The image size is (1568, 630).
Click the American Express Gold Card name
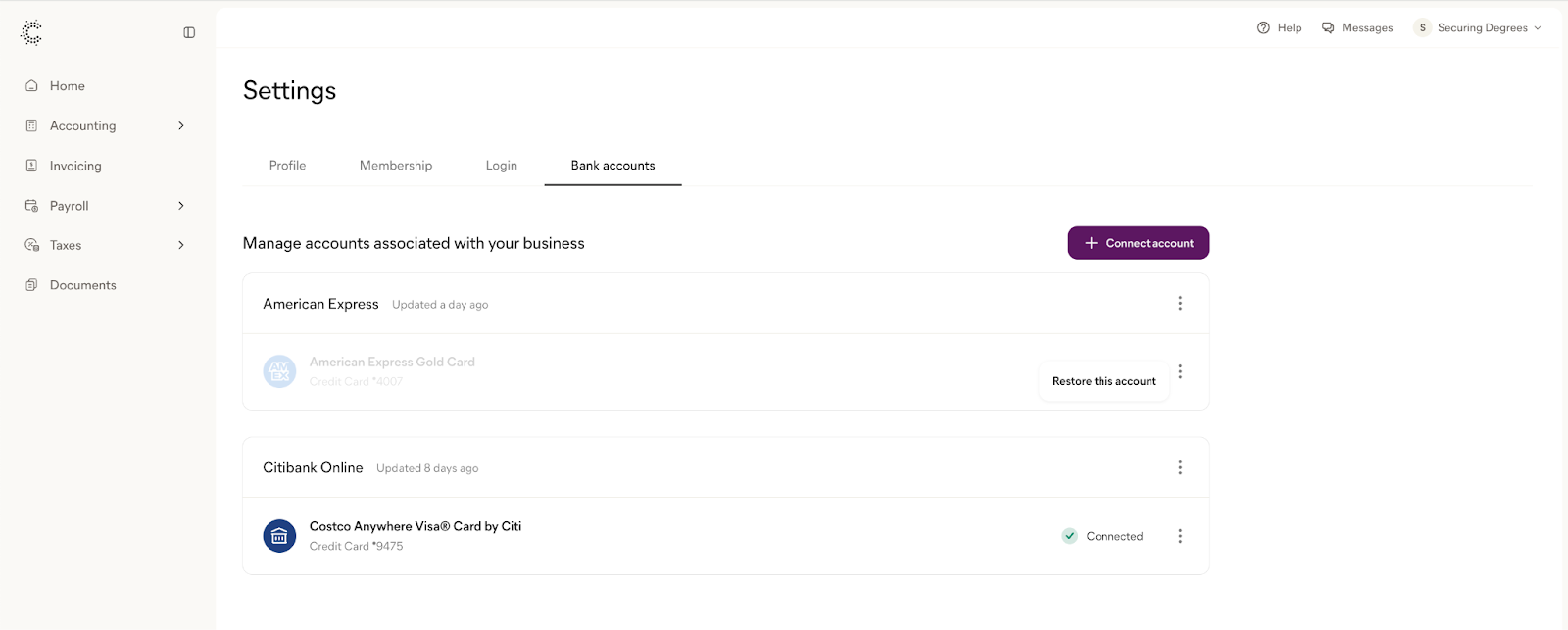pyautogui.click(x=392, y=362)
